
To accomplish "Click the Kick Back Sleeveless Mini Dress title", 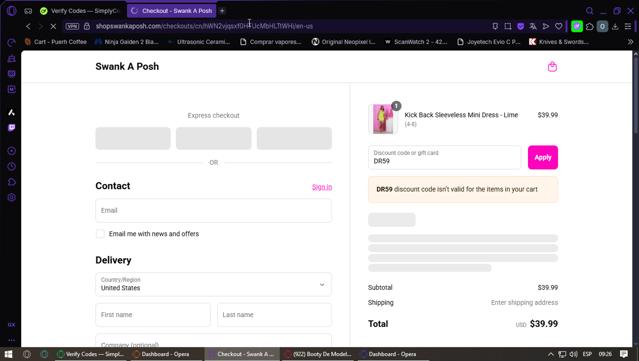I will 461,115.
